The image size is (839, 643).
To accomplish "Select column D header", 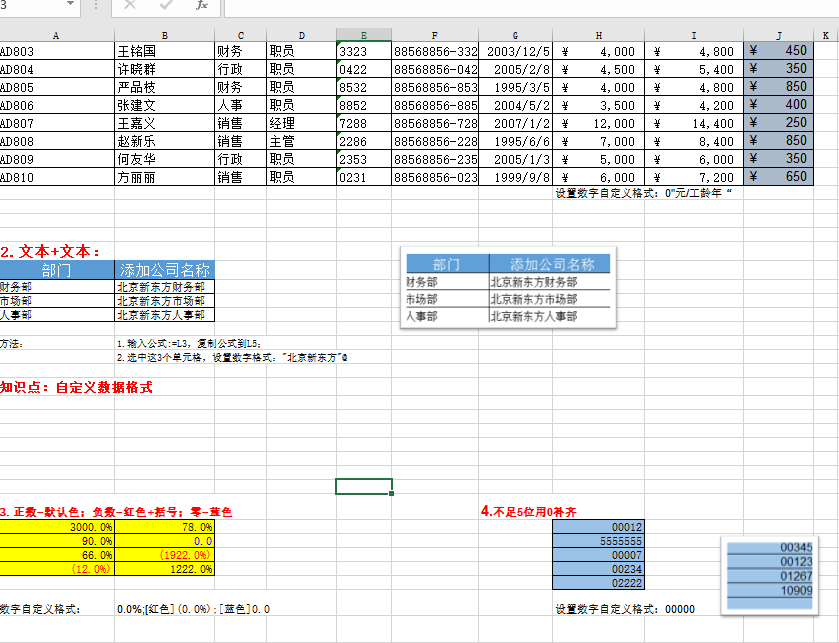I will [302, 35].
